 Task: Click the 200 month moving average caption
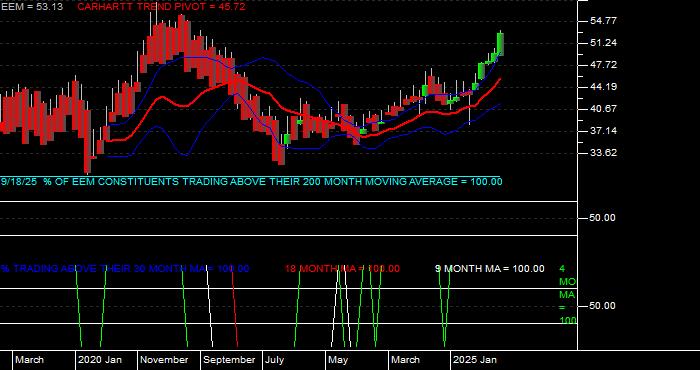click(251, 182)
